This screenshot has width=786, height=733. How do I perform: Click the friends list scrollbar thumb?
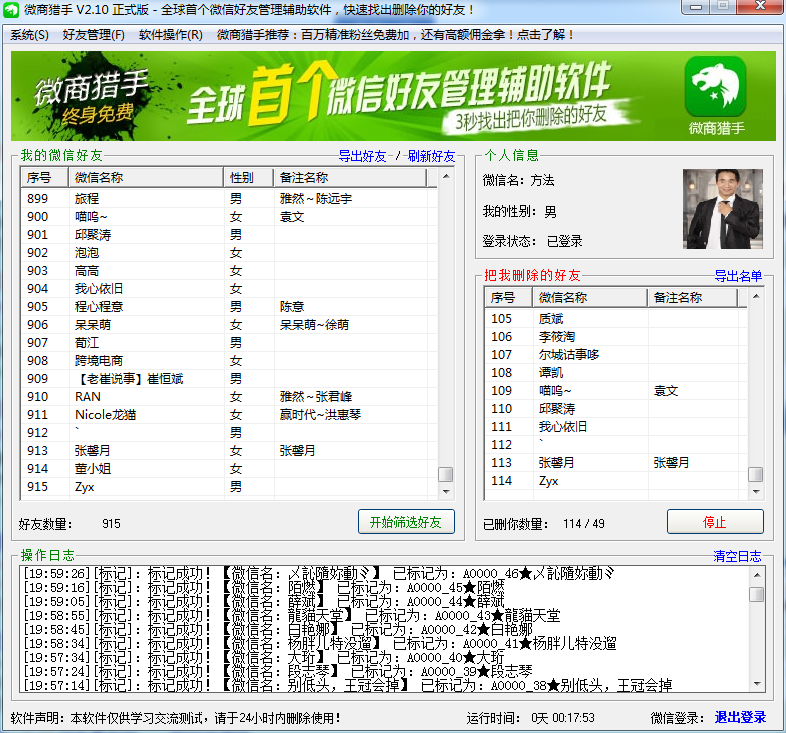tap(446, 474)
